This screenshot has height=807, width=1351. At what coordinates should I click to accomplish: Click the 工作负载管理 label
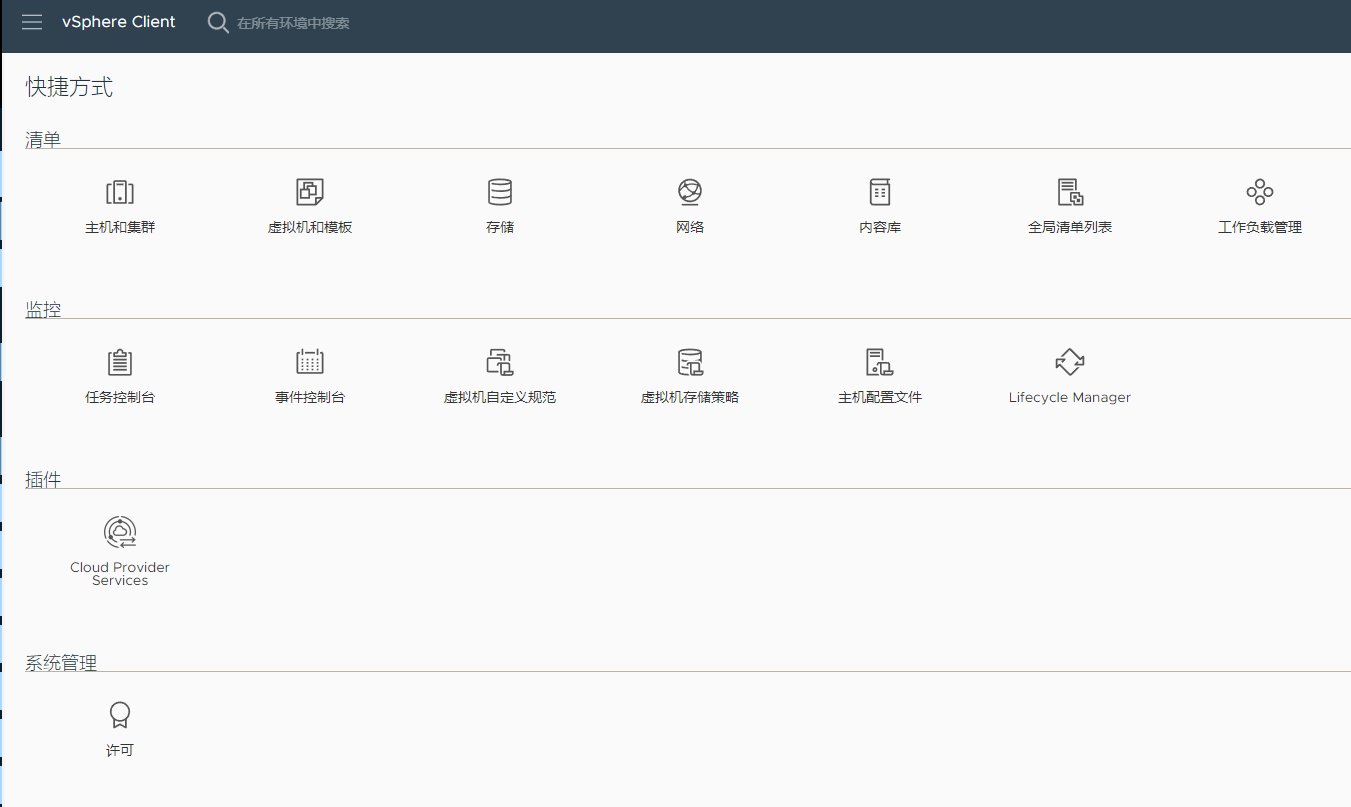point(1260,227)
